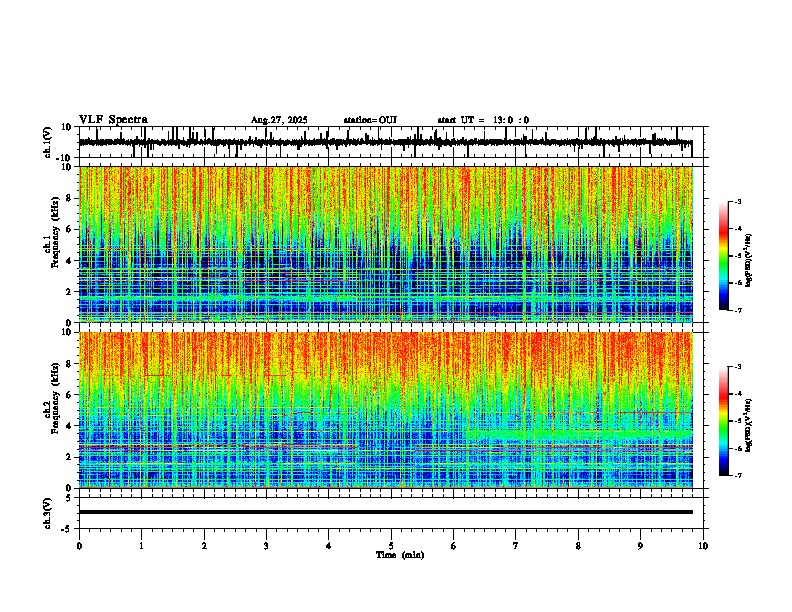Click the time axis tick label "5"
This screenshot has height=612, width=792.
point(391,546)
